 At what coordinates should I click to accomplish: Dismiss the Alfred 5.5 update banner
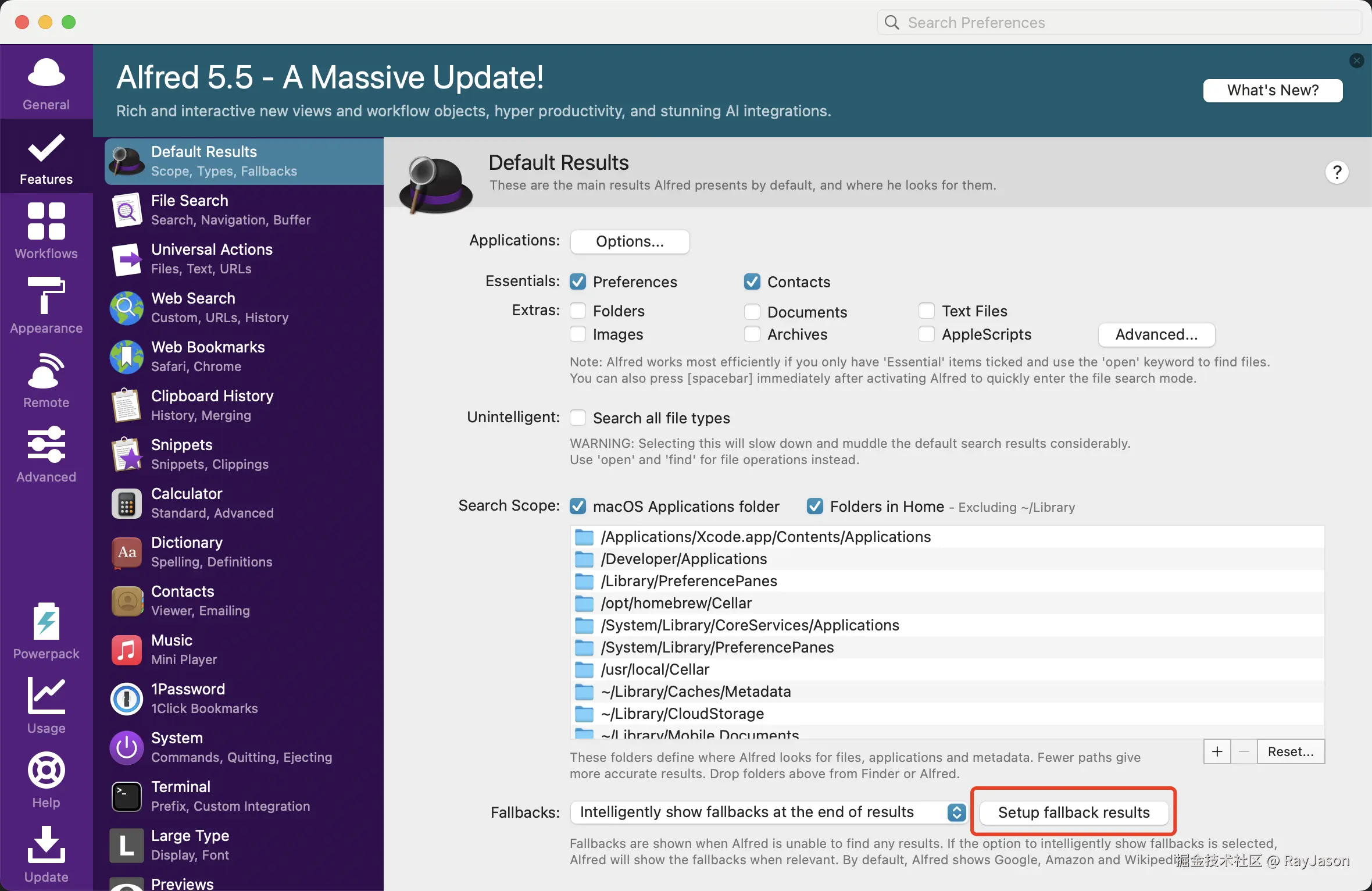pos(1356,60)
